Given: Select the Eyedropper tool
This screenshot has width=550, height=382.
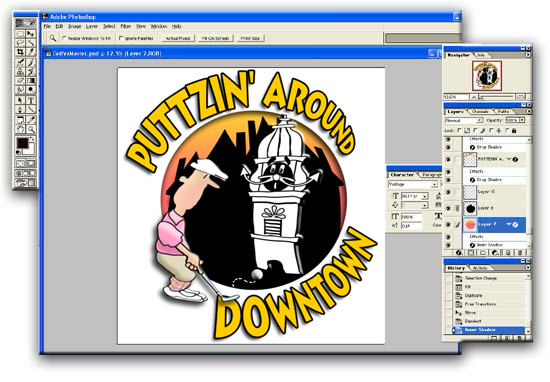Looking at the screenshot, I should [31, 120].
